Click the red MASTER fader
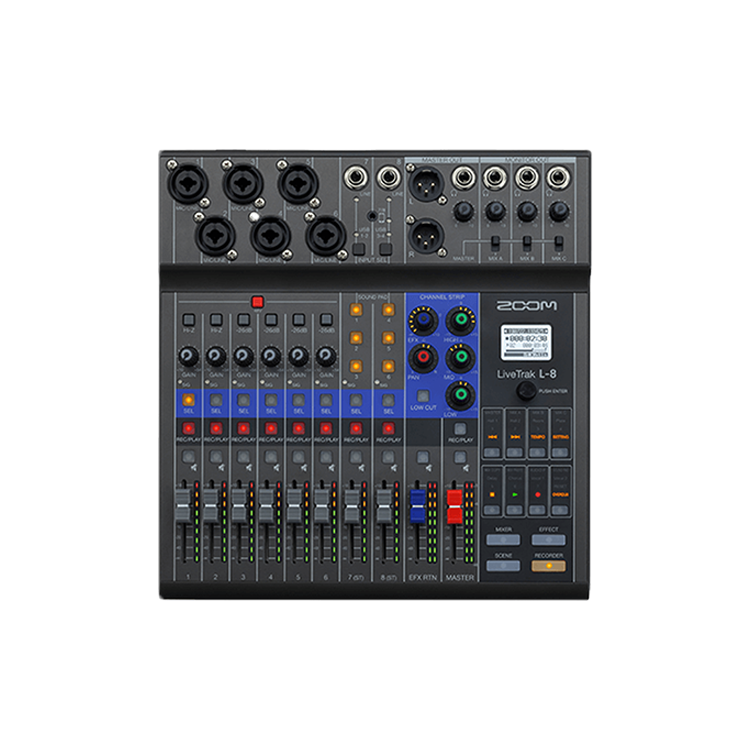The height and width of the screenshot is (750, 750). [454, 506]
